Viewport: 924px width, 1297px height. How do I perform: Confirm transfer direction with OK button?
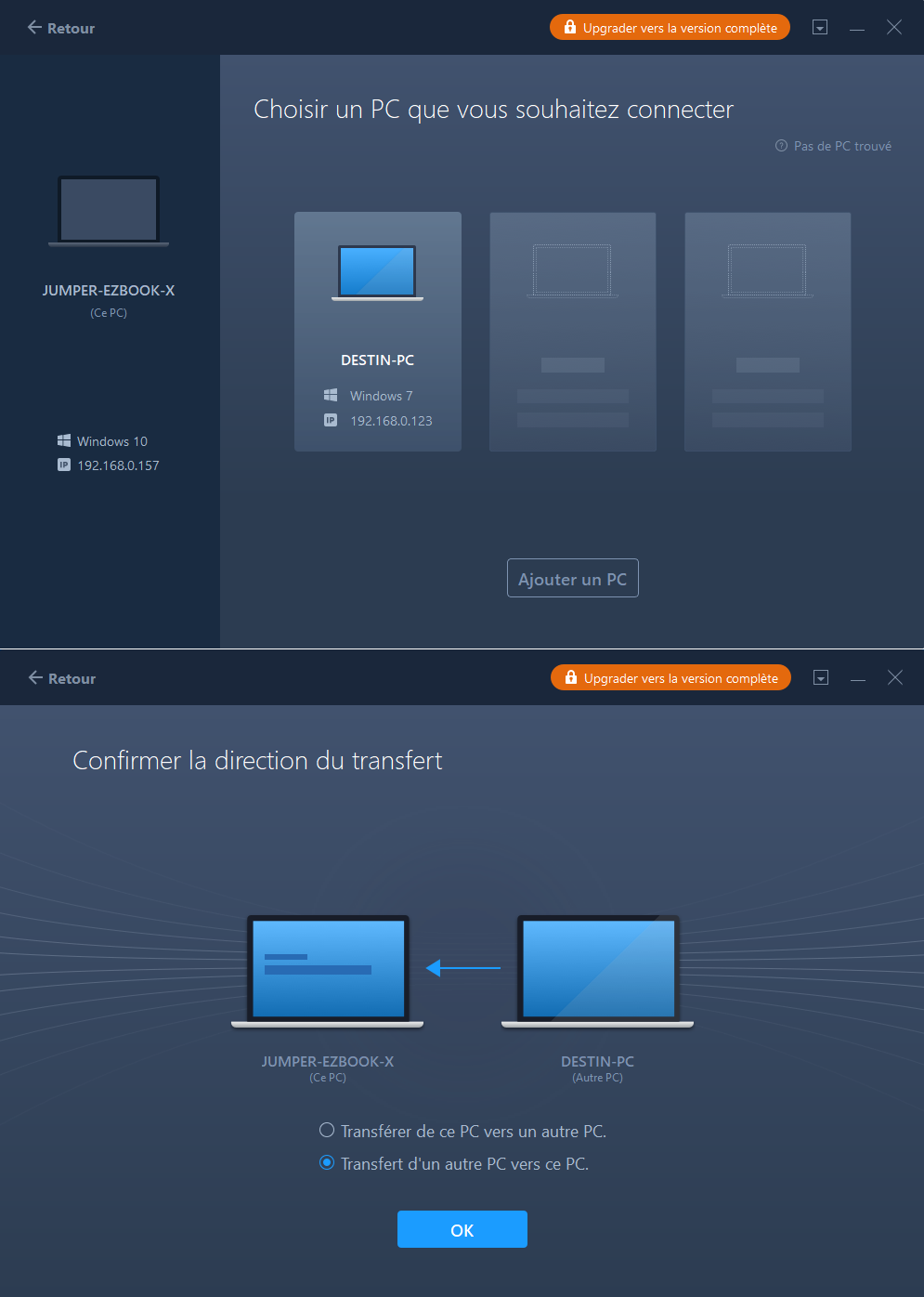[x=462, y=1229]
